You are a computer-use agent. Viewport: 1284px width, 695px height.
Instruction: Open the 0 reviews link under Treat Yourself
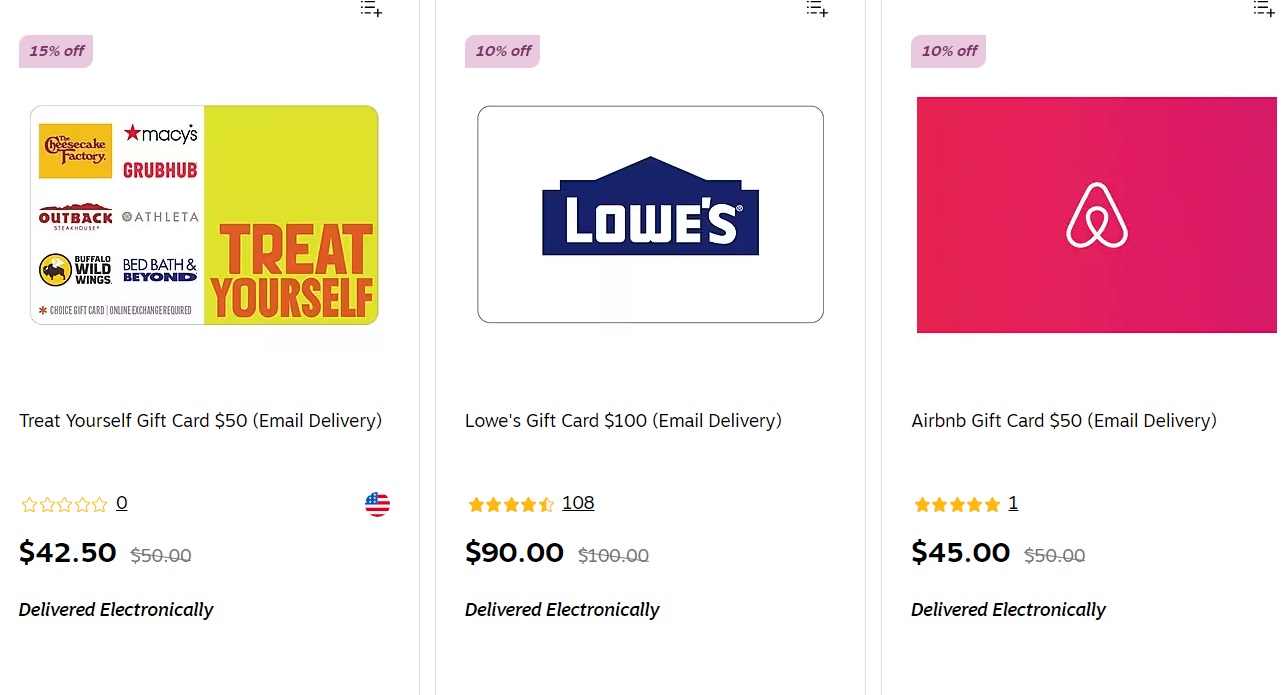click(x=121, y=503)
